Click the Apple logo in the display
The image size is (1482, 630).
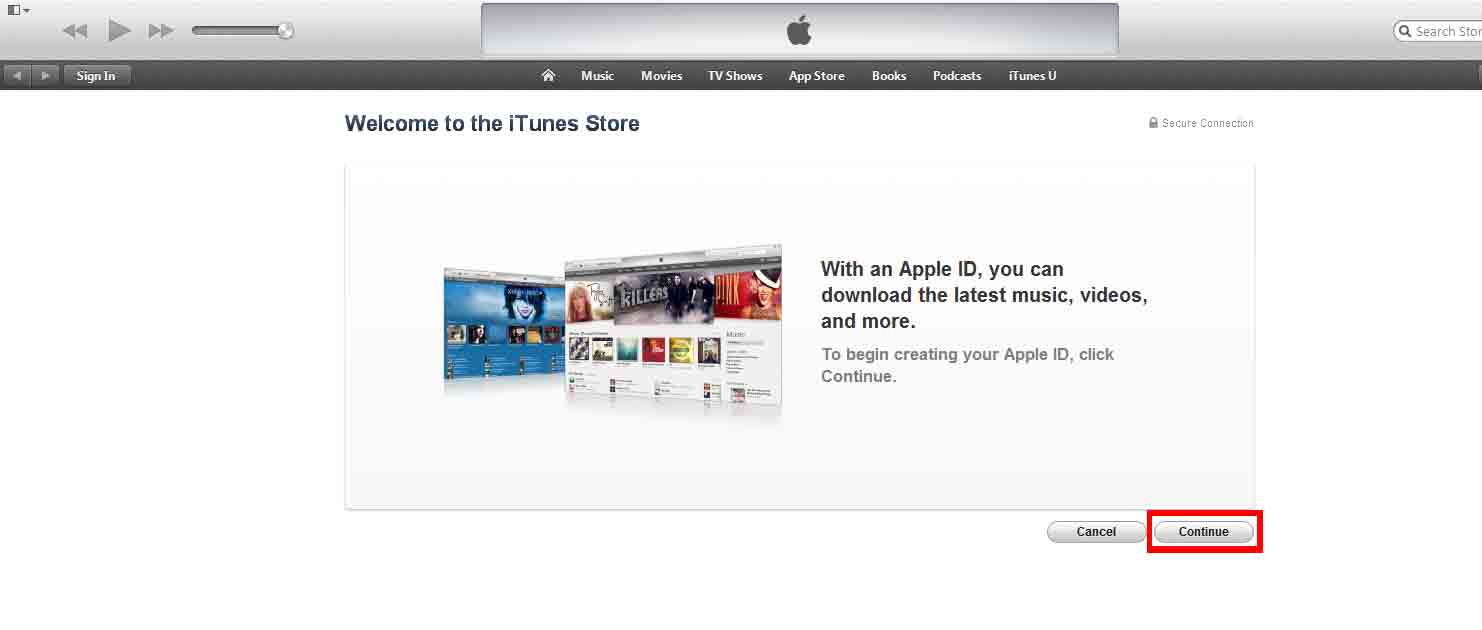[x=799, y=31]
